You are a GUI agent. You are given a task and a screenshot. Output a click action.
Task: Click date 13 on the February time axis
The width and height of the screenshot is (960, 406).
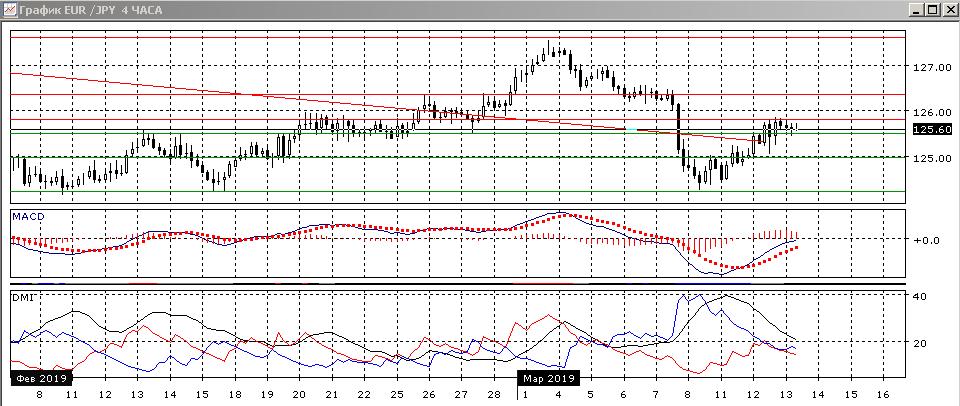[x=137, y=396]
